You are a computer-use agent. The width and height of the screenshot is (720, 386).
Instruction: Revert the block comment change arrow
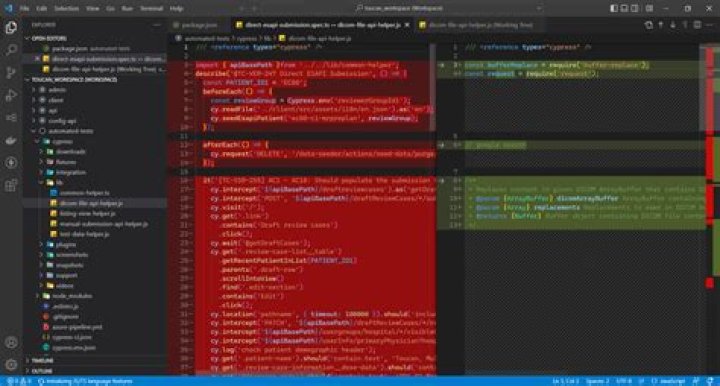pyautogui.click(x=441, y=180)
